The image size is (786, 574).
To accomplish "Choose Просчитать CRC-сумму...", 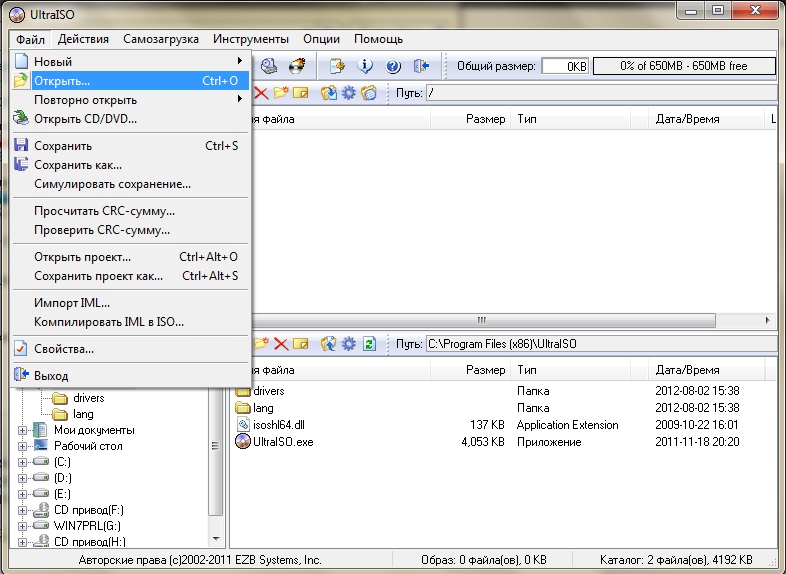I will tap(130, 211).
